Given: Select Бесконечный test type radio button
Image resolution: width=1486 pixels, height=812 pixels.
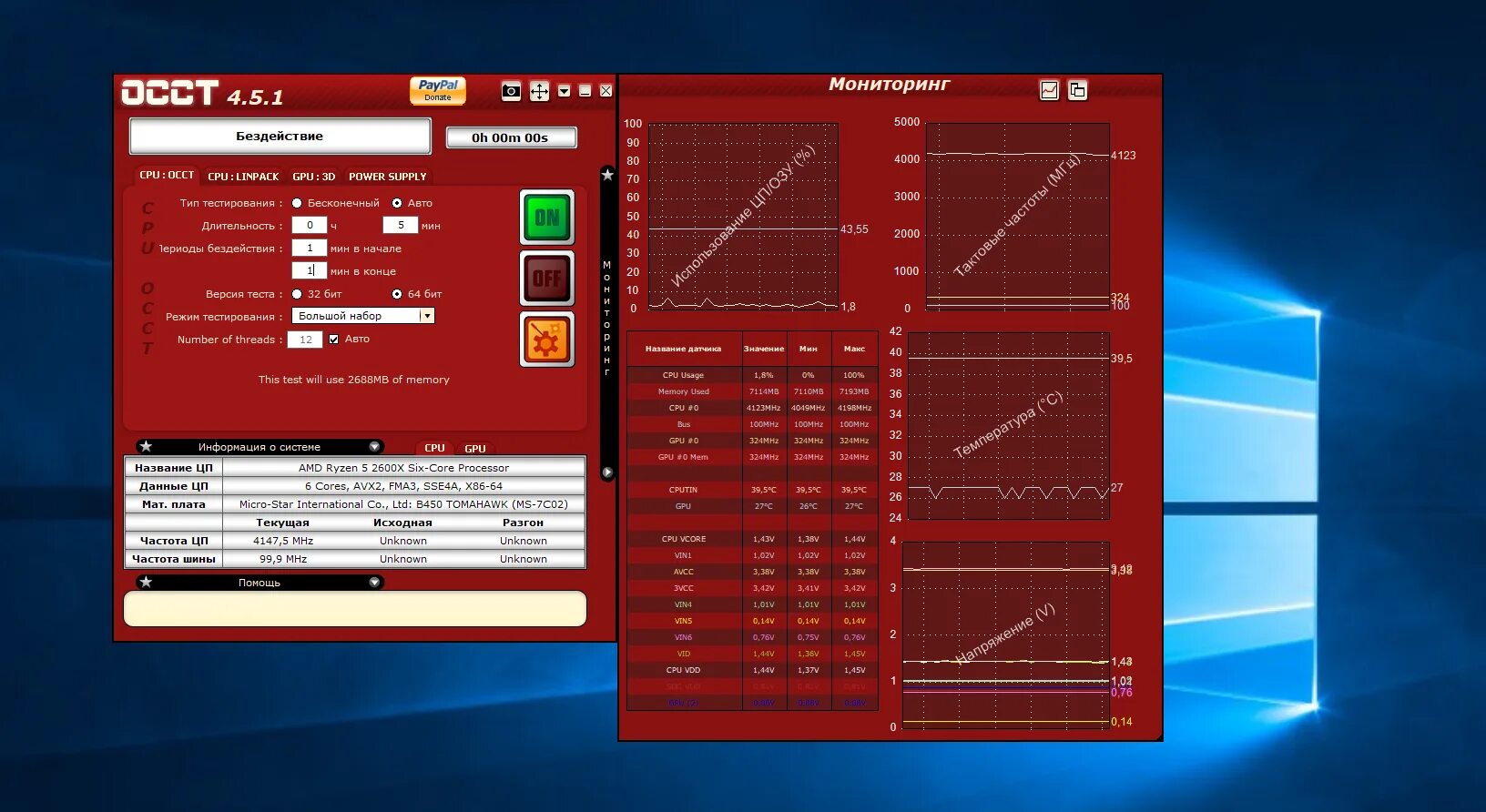Looking at the screenshot, I should [297, 203].
